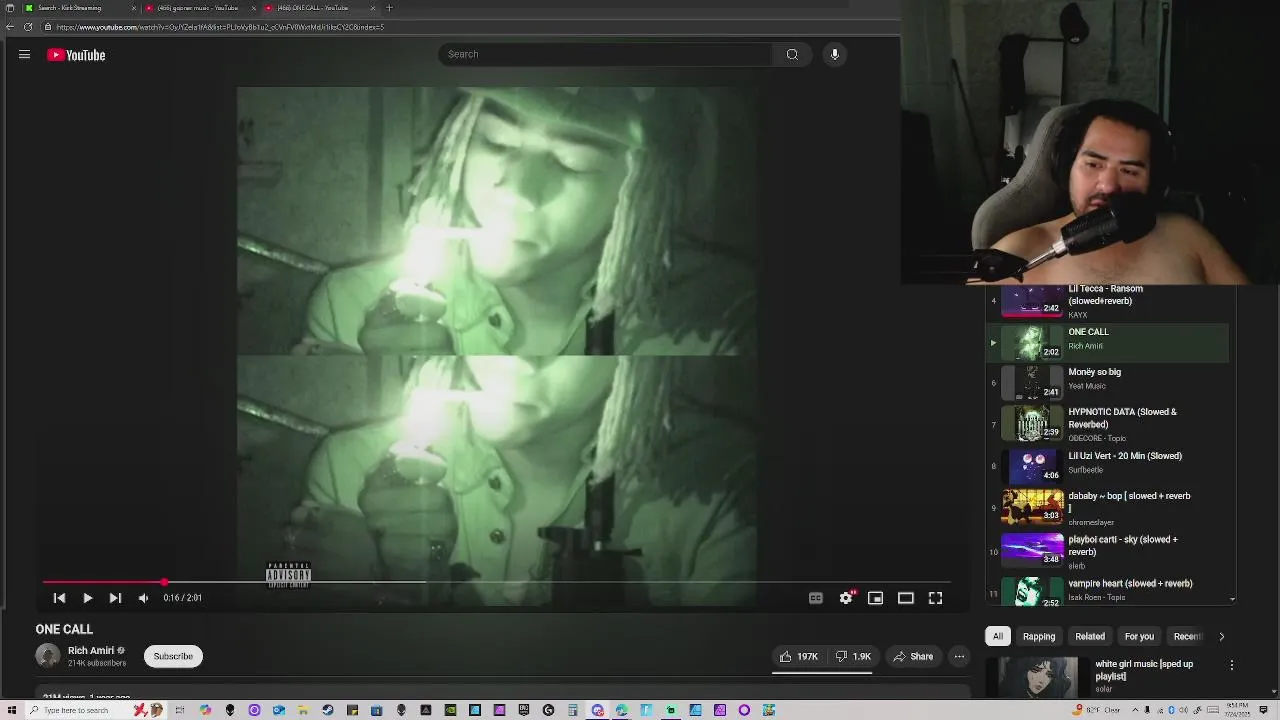Open browser tab actions menu icon
Screen dimensions: 1280x720
point(9,8)
